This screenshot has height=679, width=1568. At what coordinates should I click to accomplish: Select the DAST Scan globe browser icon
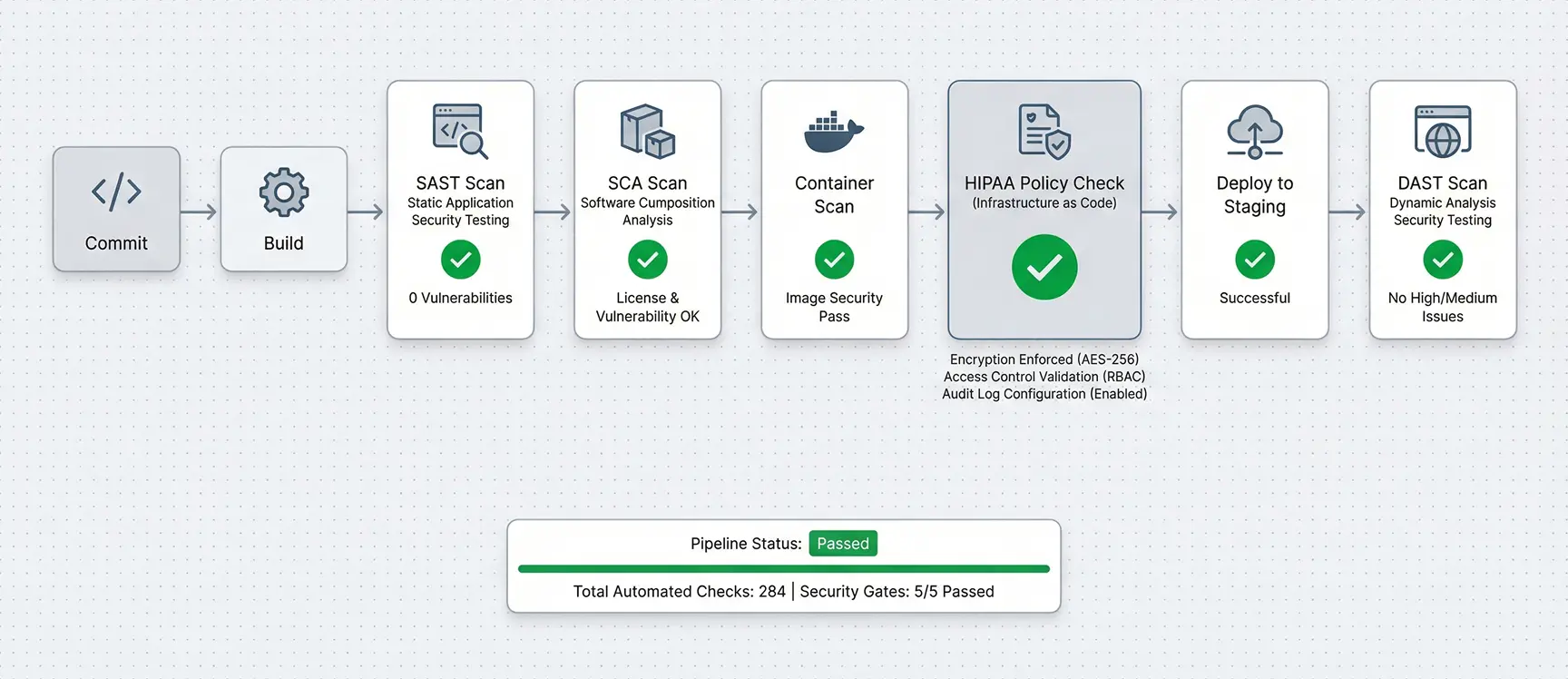pos(1442,131)
